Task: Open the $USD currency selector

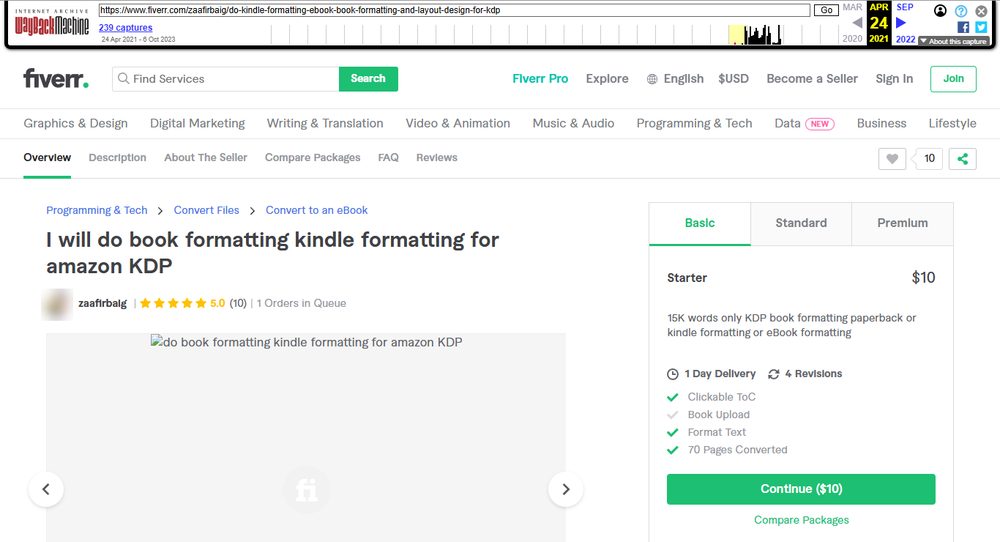Action: (733, 78)
